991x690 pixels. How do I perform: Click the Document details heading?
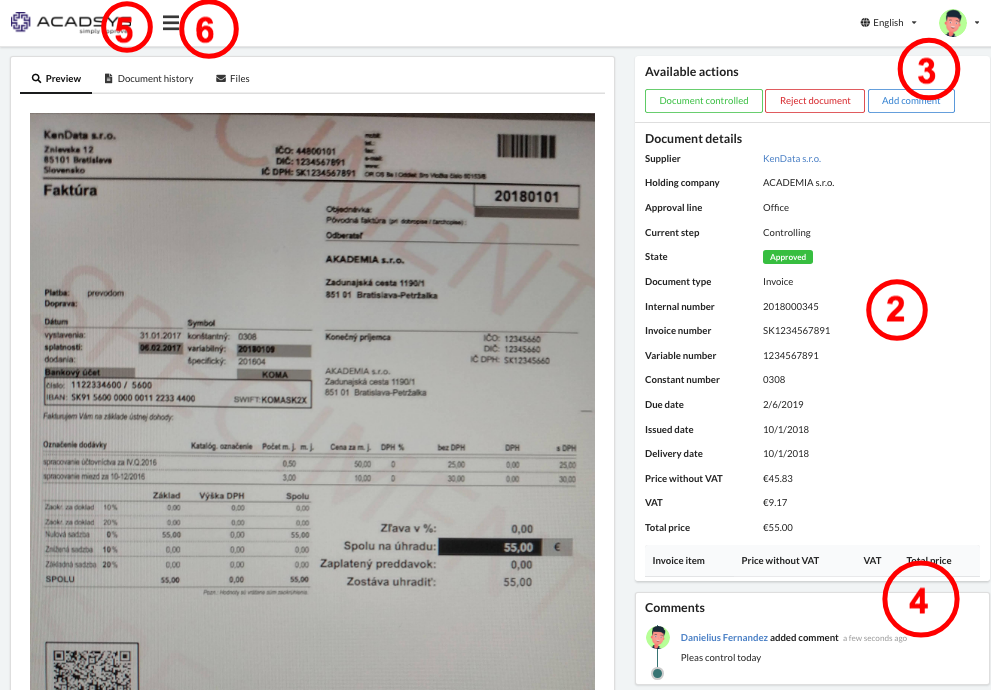[x=693, y=139]
